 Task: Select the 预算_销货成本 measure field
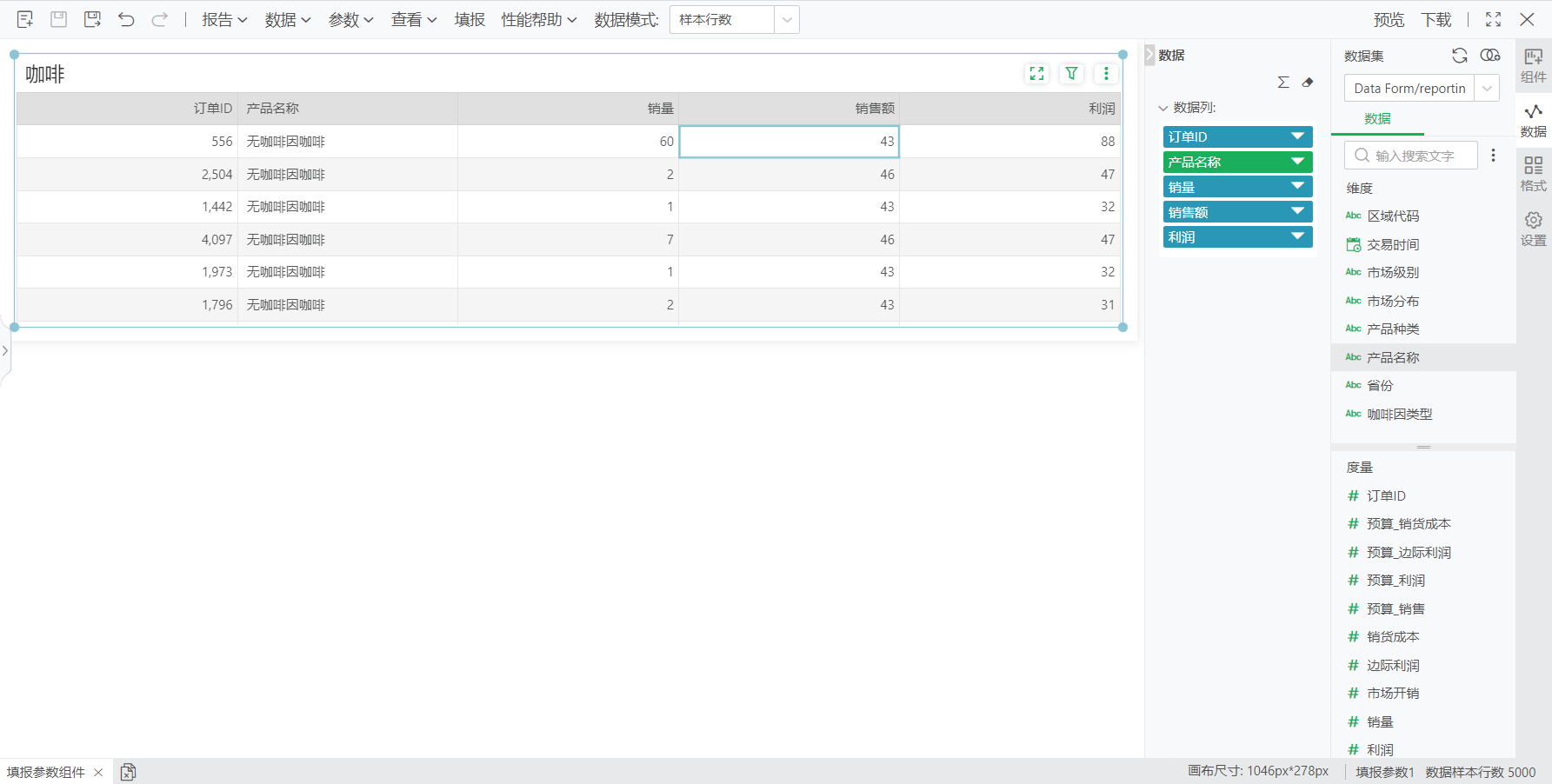tap(1423, 523)
